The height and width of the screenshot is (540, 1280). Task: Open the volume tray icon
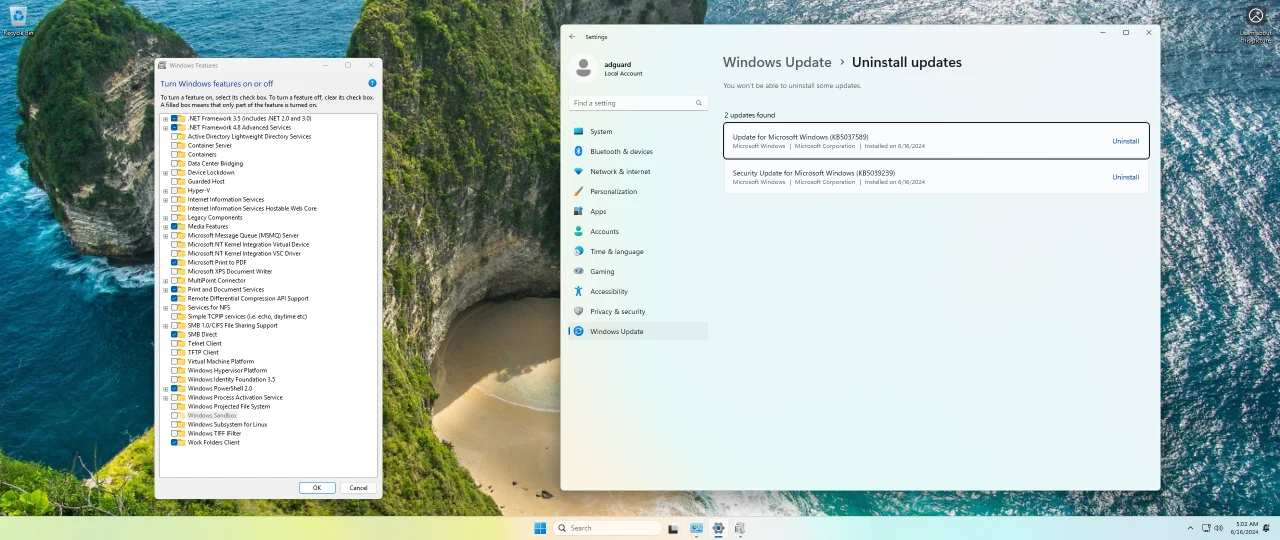1218,528
